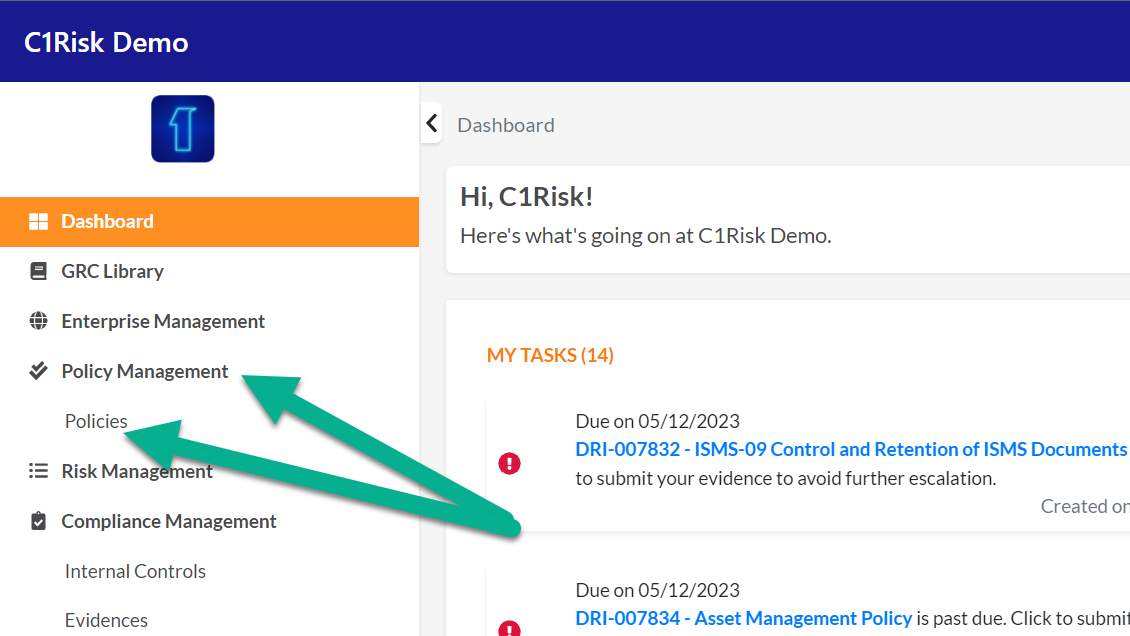
Task: Collapse the sidebar with the chevron
Action: pyautogui.click(x=432, y=123)
